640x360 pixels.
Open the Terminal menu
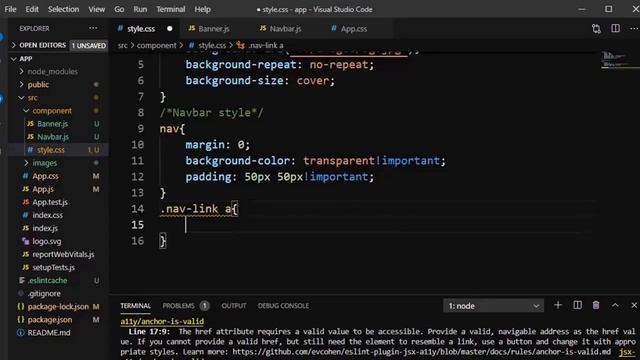tap(171, 9)
